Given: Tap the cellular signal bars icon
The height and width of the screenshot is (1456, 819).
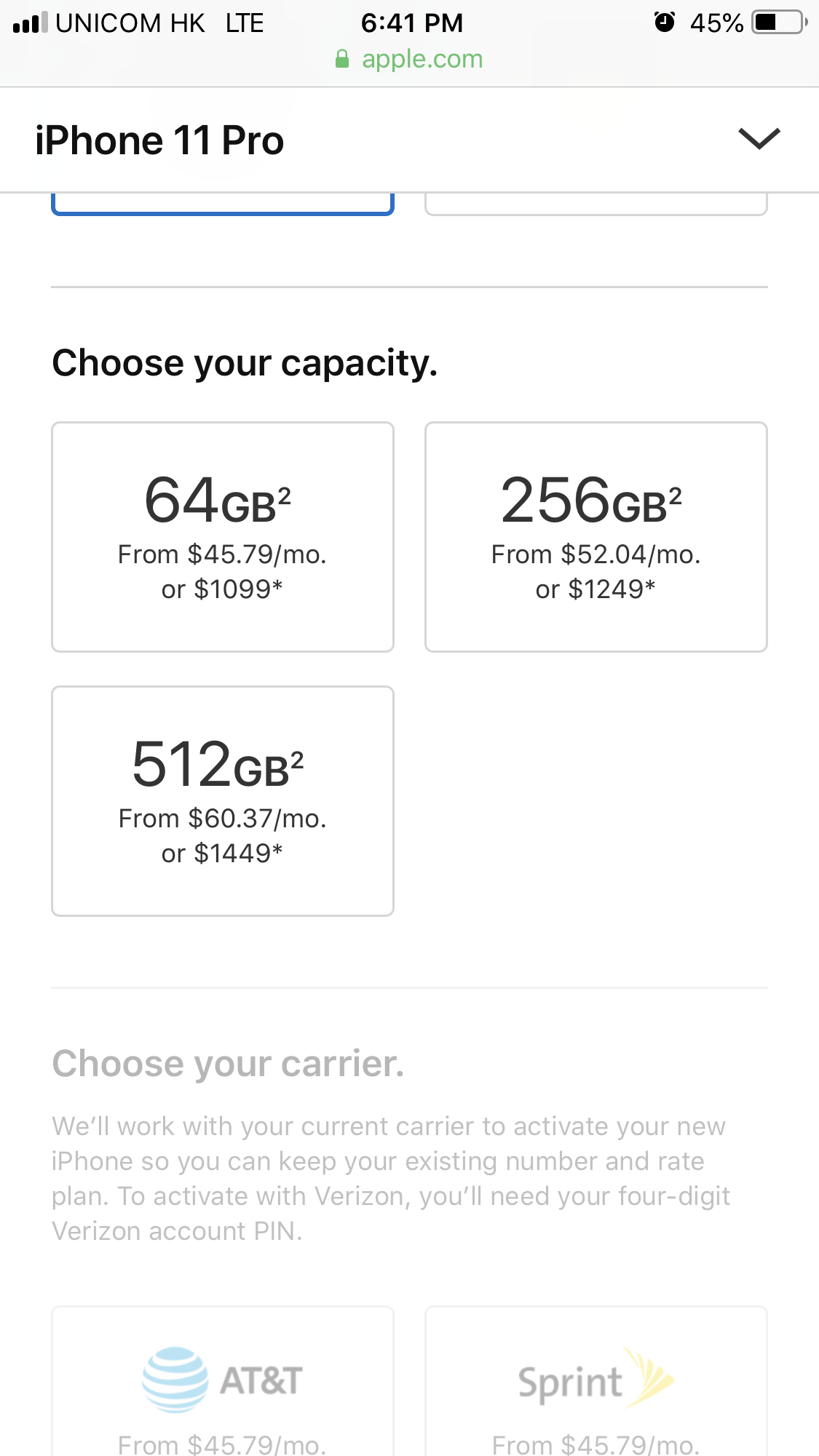Looking at the screenshot, I should point(30,23).
